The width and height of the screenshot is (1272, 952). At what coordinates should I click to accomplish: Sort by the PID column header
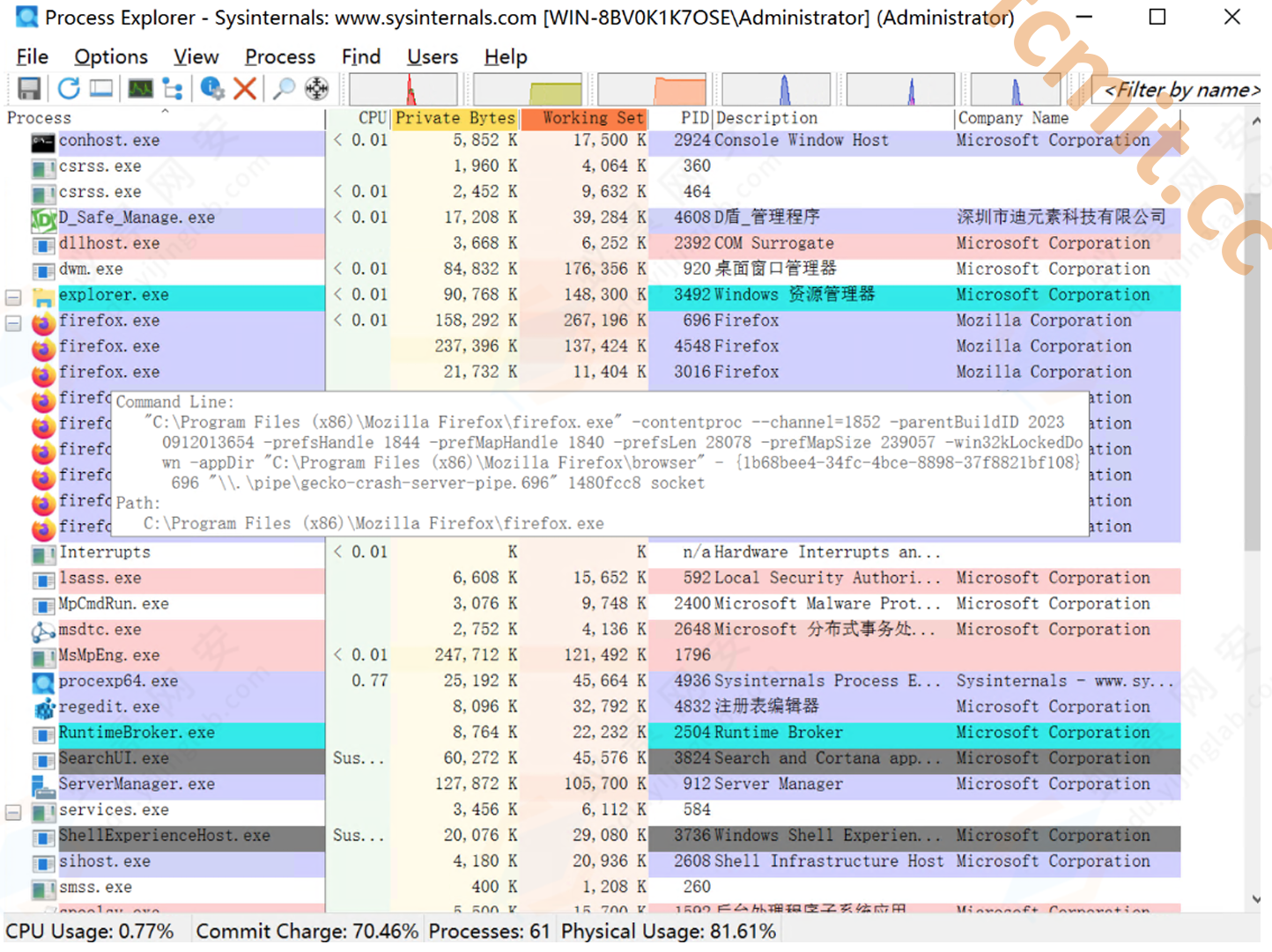(x=681, y=118)
